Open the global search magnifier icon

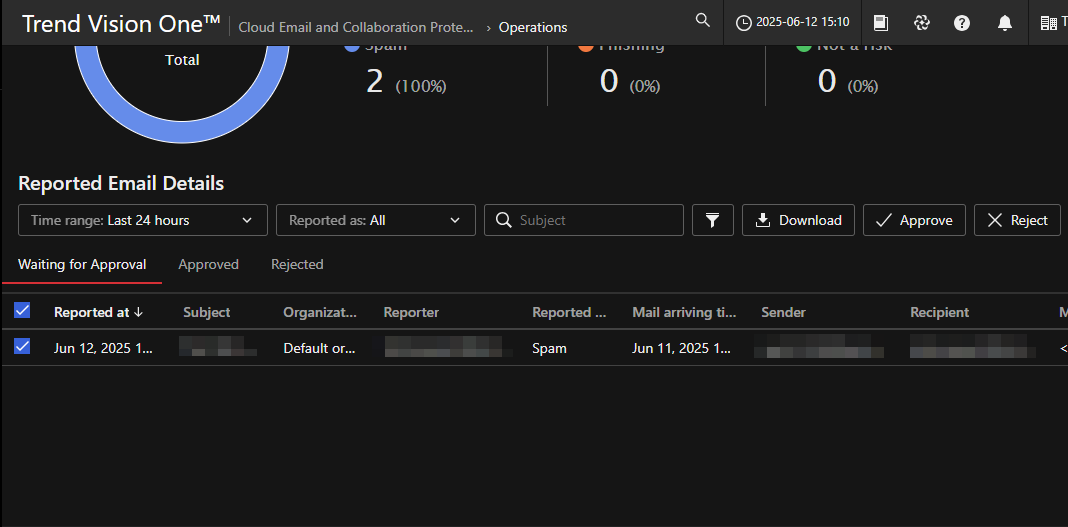[x=703, y=21]
